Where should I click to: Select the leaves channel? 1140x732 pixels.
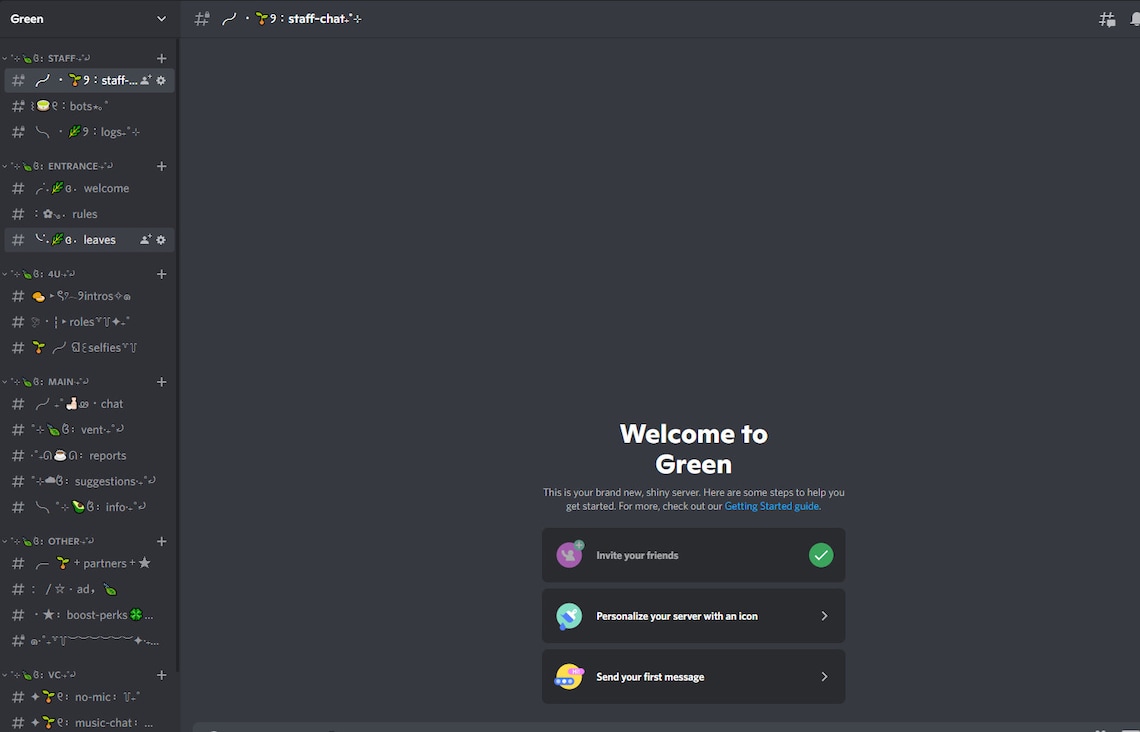pos(89,240)
